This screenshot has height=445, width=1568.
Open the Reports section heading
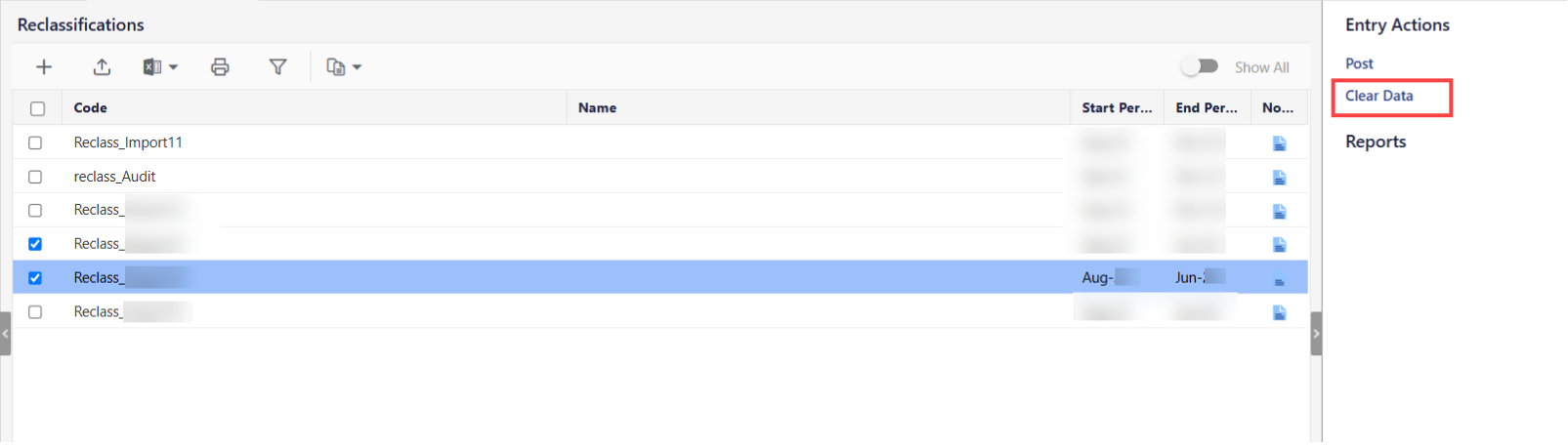[1376, 142]
